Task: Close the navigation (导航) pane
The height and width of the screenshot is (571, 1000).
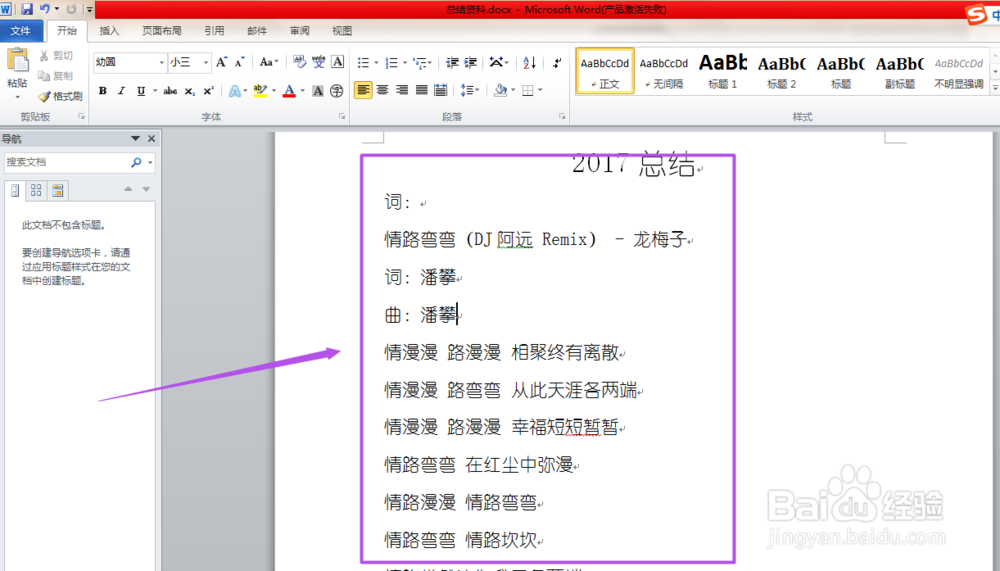Action: pos(151,138)
